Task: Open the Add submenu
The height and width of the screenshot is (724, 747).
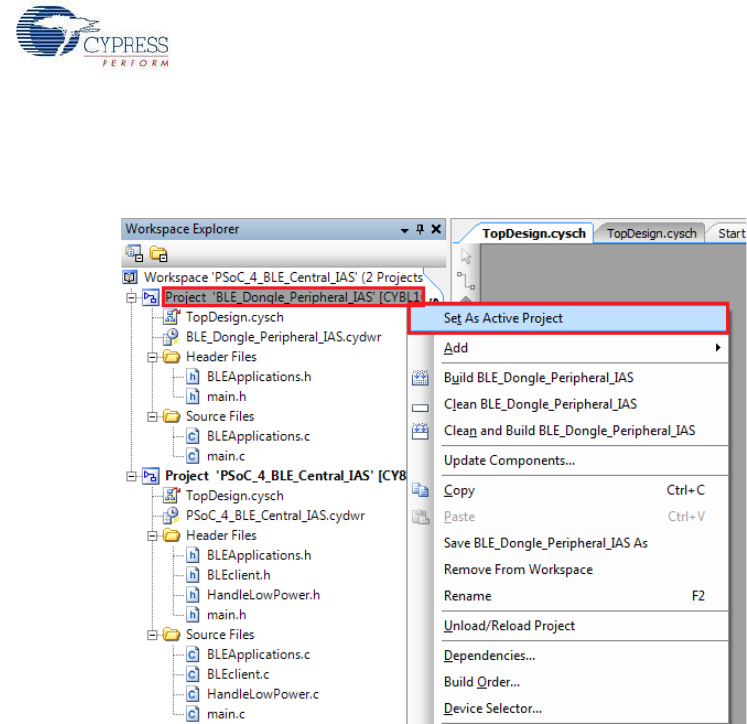Action: pyautogui.click(x=582, y=348)
